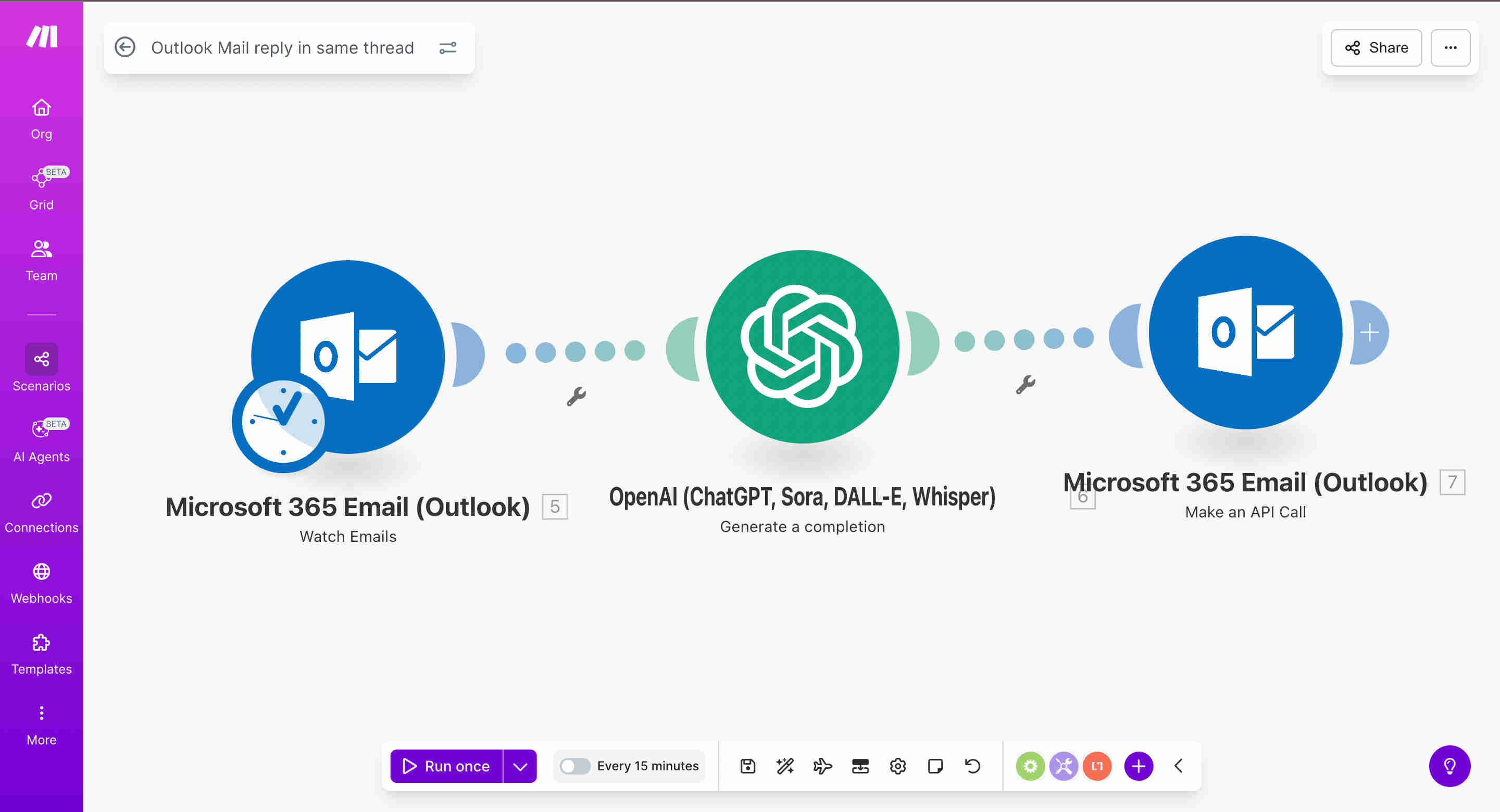Open the Org home page
The width and height of the screenshot is (1500, 812).
(41, 119)
